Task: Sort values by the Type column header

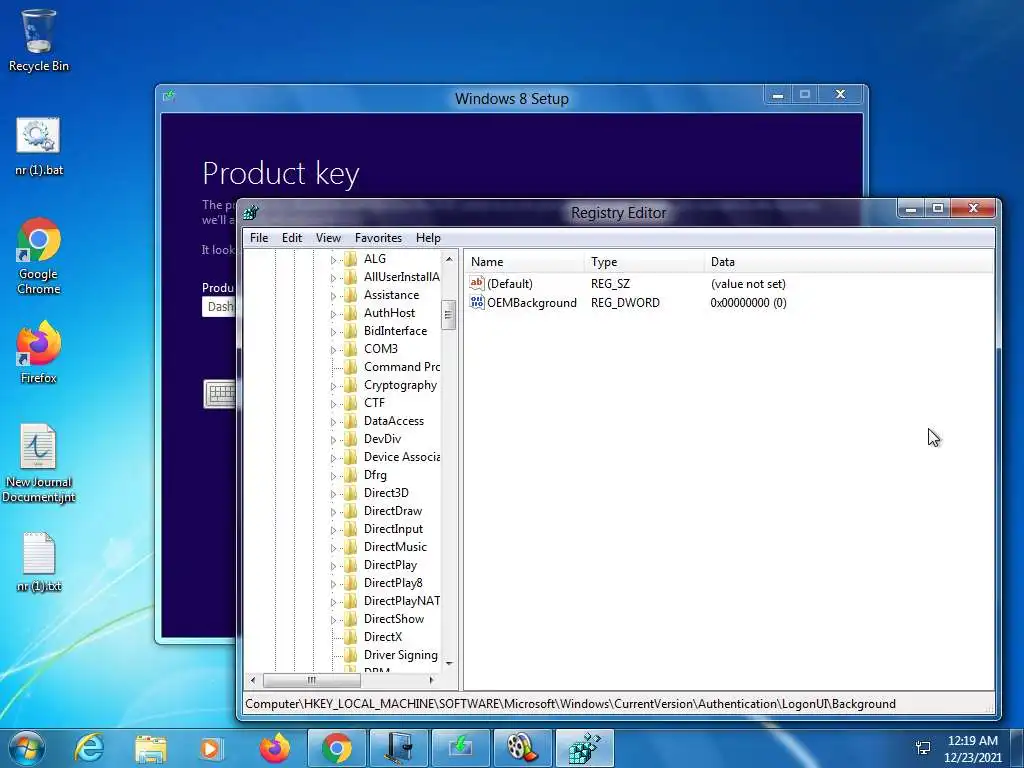Action: coord(644,262)
